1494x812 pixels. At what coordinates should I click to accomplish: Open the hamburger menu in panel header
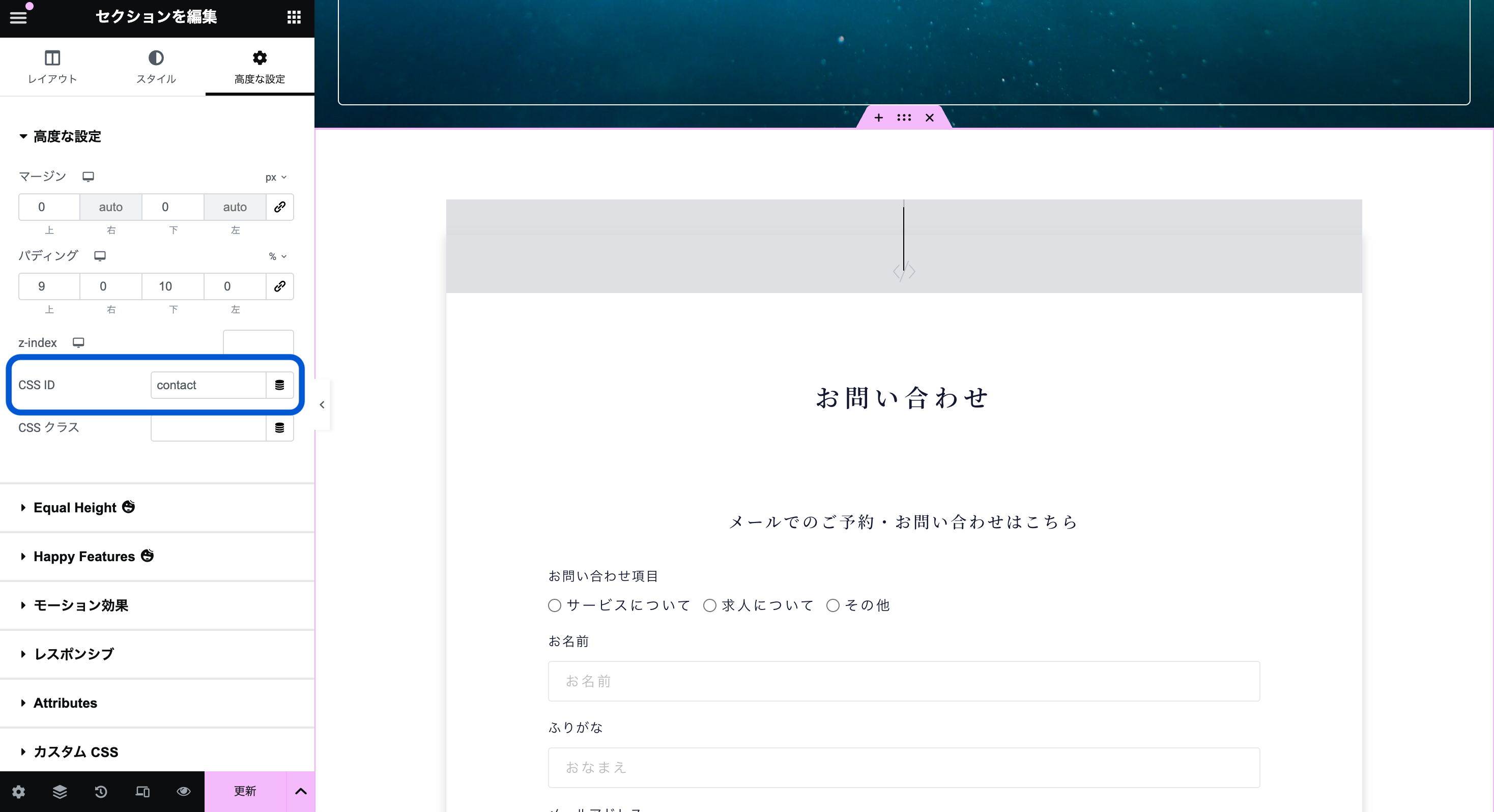[x=18, y=17]
